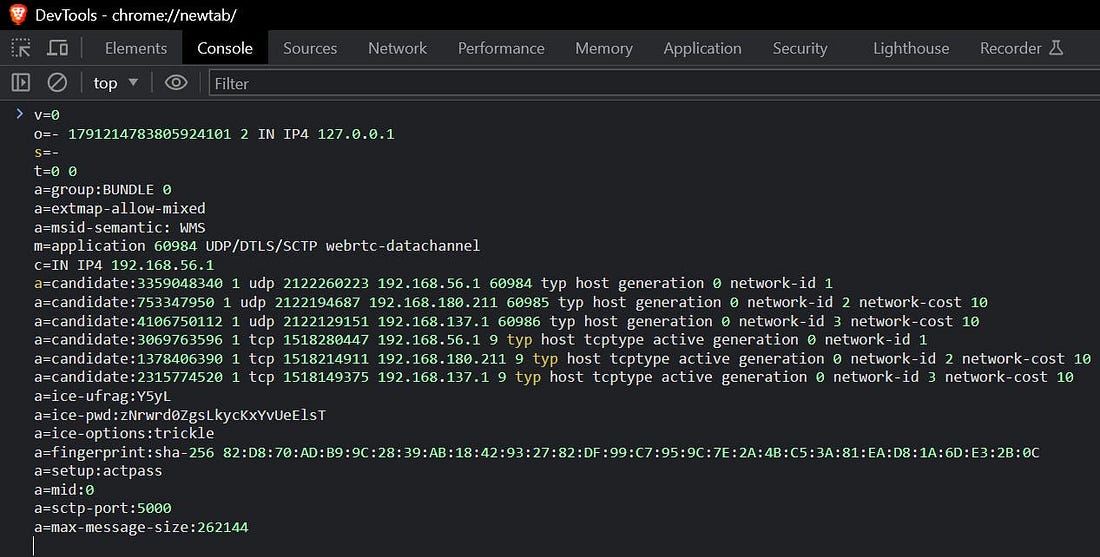Screen dimensions: 1100x557
Task: Open the Sources tab
Action: click(x=310, y=48)
